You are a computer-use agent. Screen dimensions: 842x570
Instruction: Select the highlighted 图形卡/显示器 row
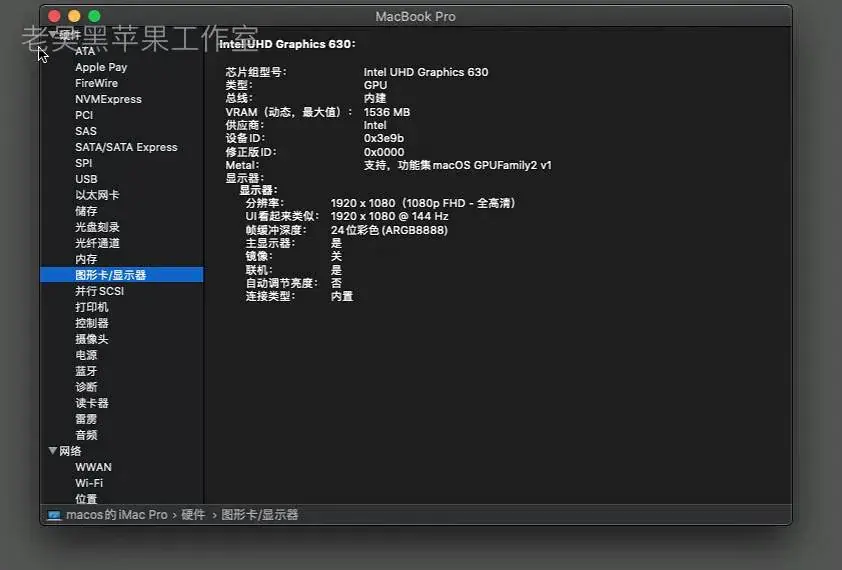(x=121, y=275)
